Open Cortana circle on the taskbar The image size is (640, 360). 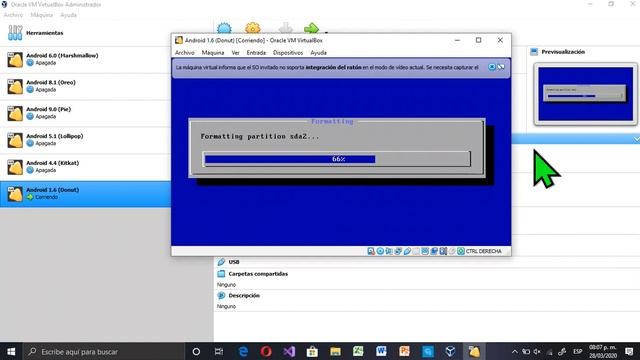click(x=196, y=351)
